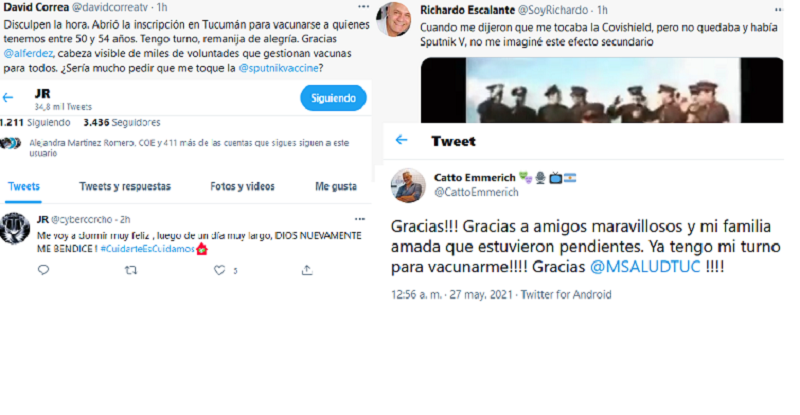Retweet JR's tweet using the retweet icon
Image resolution: width=800 pixels, height=415 pixels.
[131, 270]
